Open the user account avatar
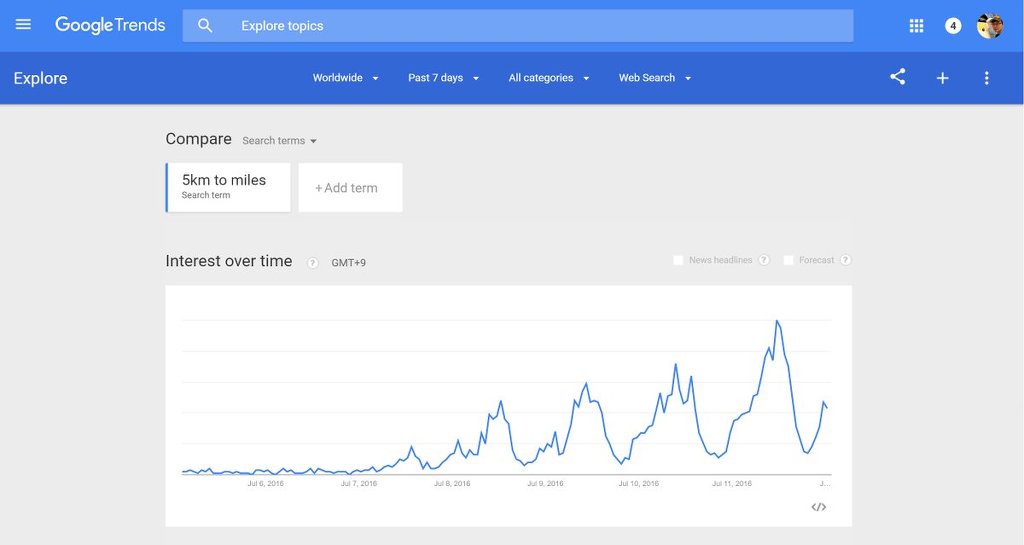Screen dimensions: 1024x545 click(989, 26)
